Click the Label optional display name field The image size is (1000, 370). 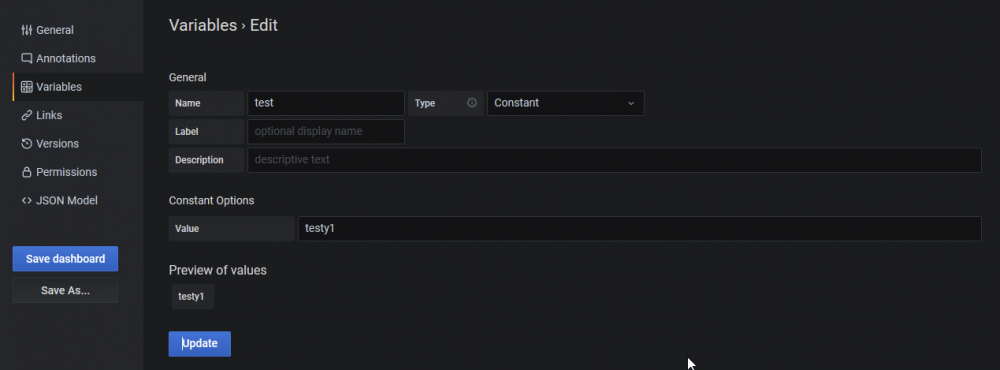point(326,131)
